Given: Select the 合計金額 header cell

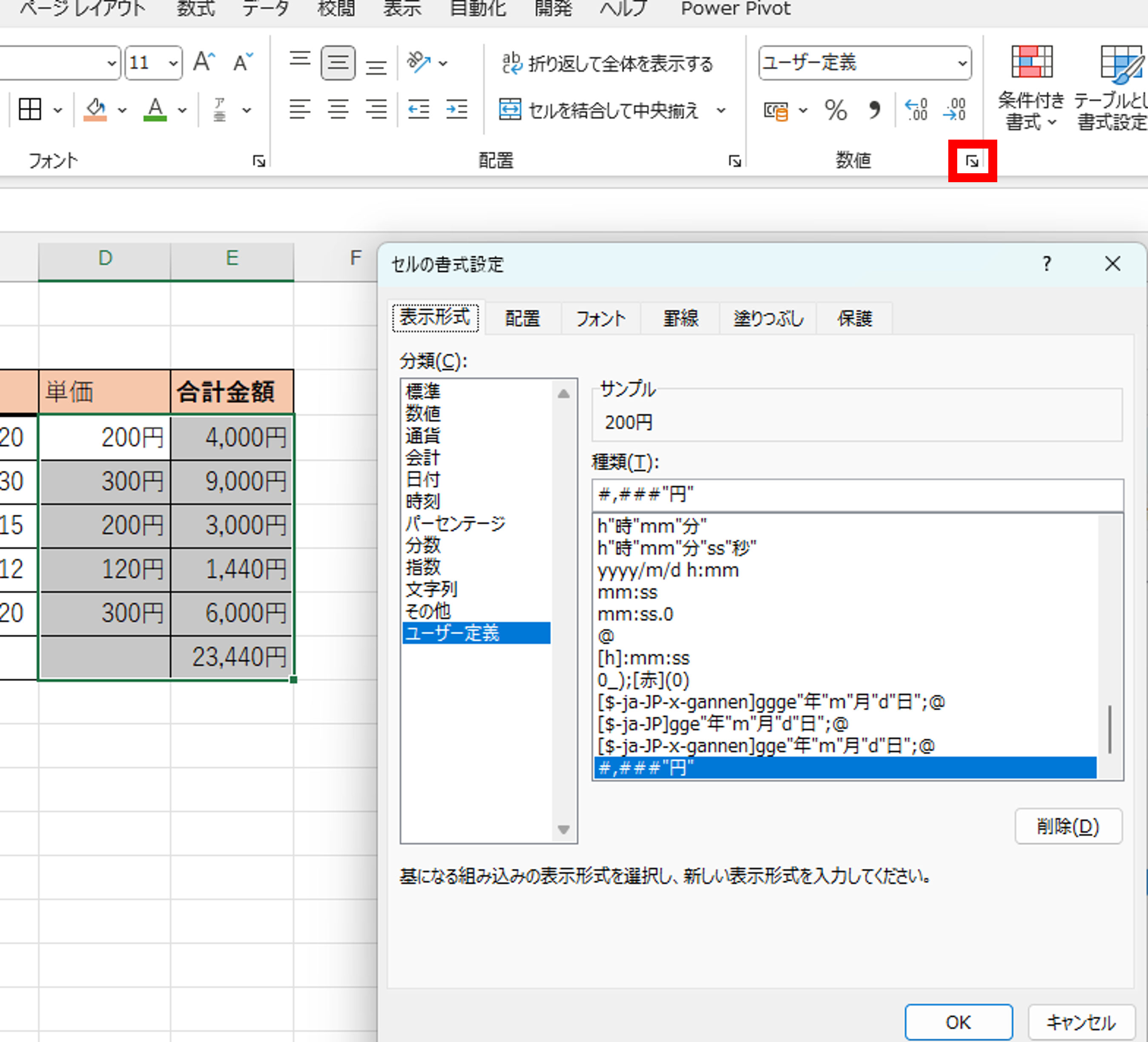Looking at the screenshot, I should (232, 392).
